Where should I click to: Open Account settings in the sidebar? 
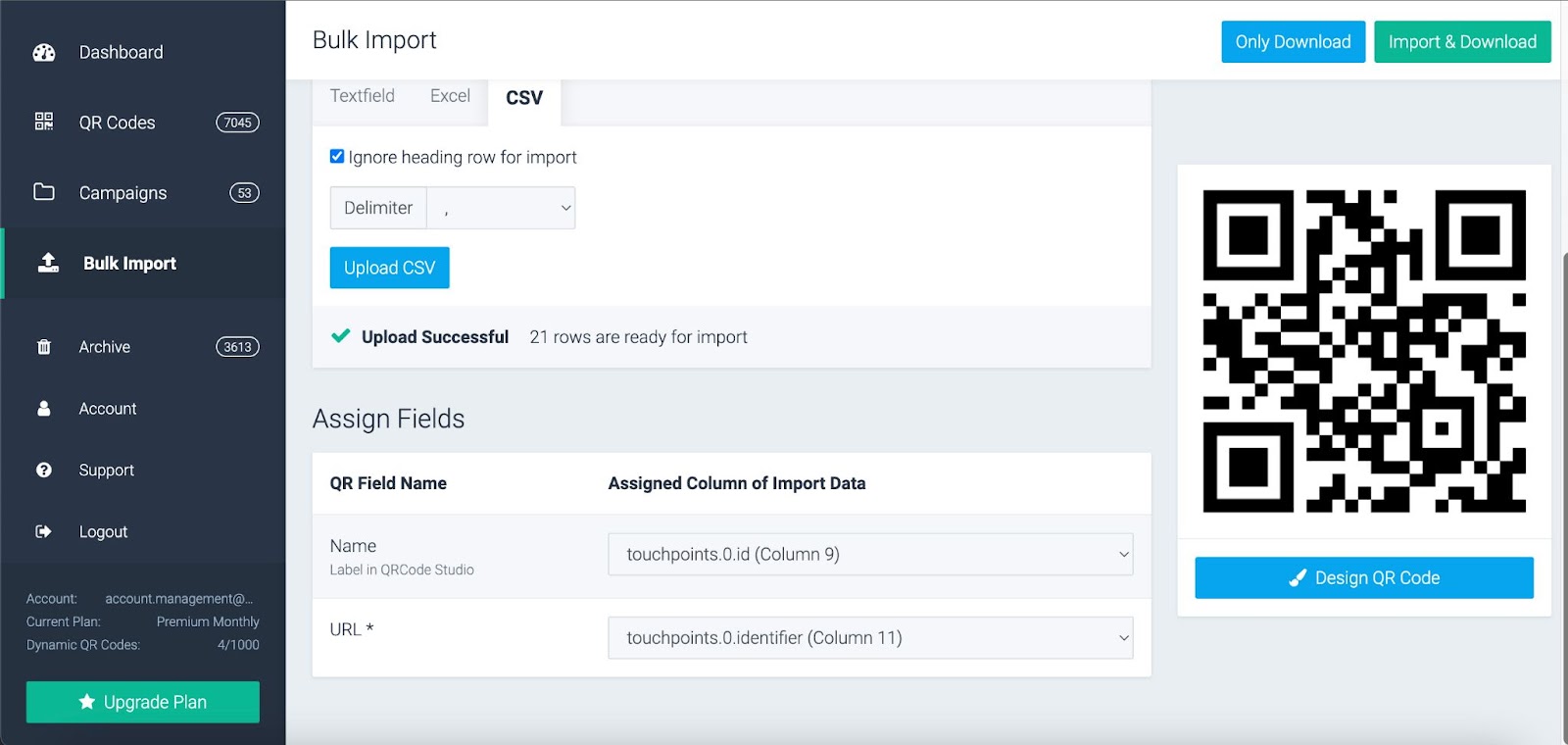tap(108, 409)
